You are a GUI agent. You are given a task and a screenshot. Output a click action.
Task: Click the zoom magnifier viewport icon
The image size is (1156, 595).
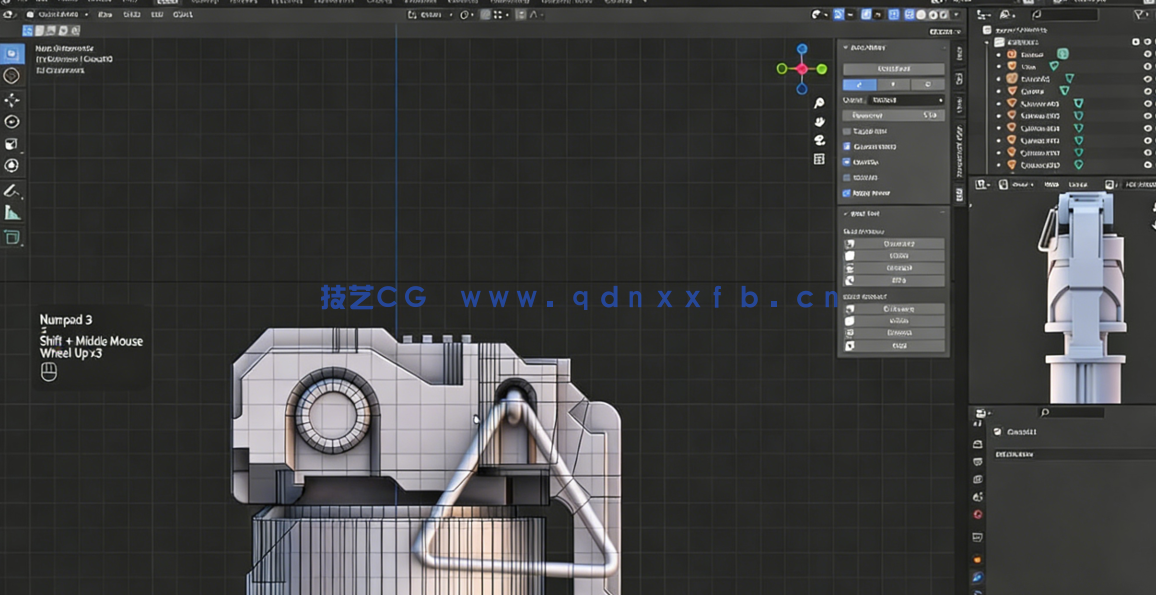[819, 103]
